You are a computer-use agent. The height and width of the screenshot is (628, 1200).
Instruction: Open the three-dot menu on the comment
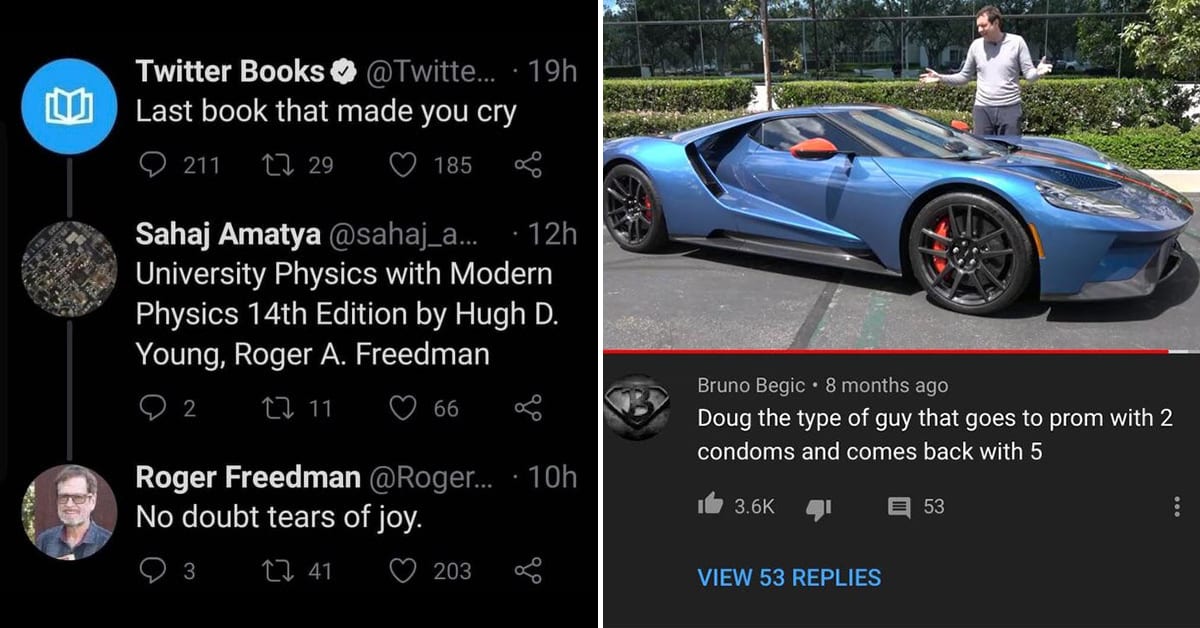(x=1177, y=507)
